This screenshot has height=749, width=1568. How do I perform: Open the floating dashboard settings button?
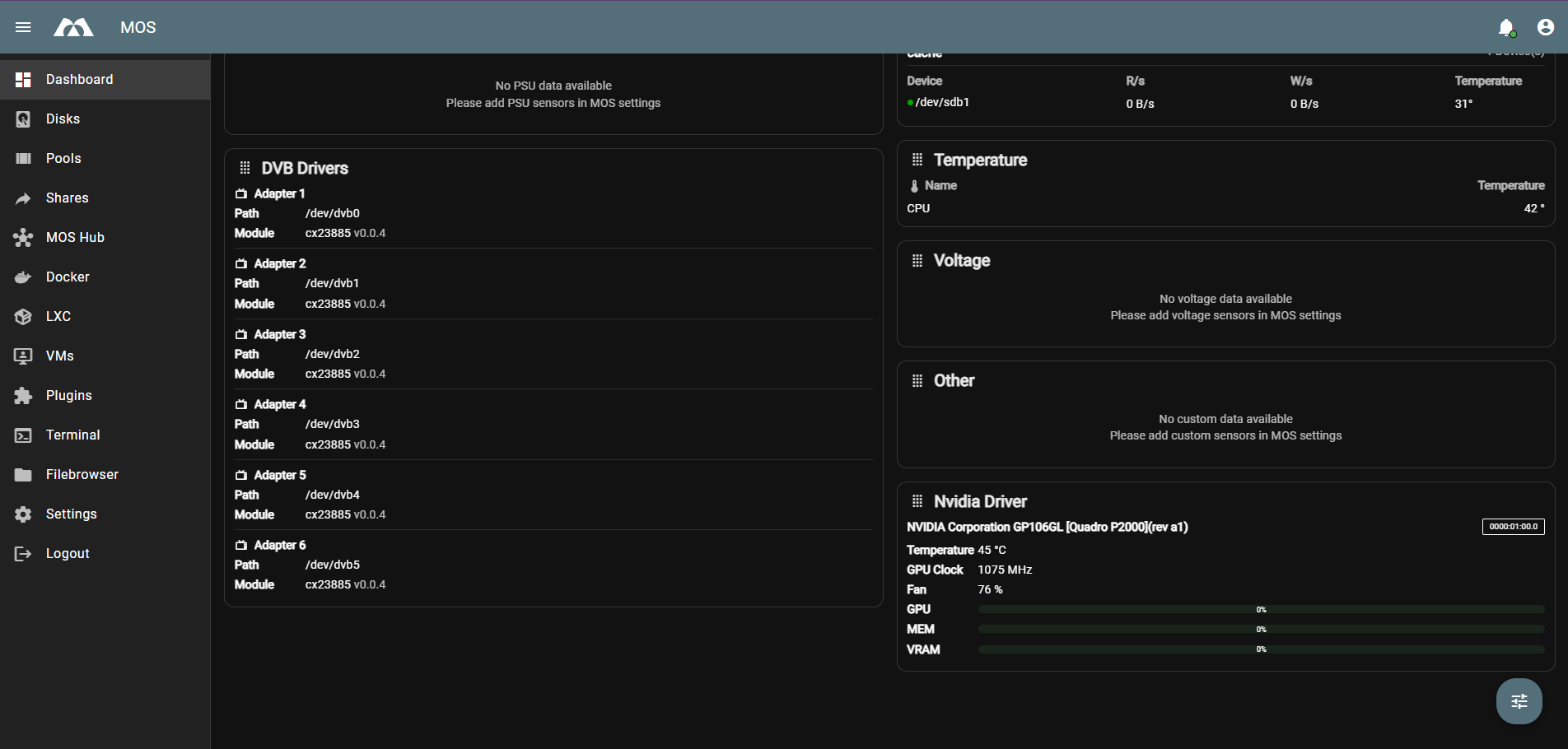[x=1519, y=701]
